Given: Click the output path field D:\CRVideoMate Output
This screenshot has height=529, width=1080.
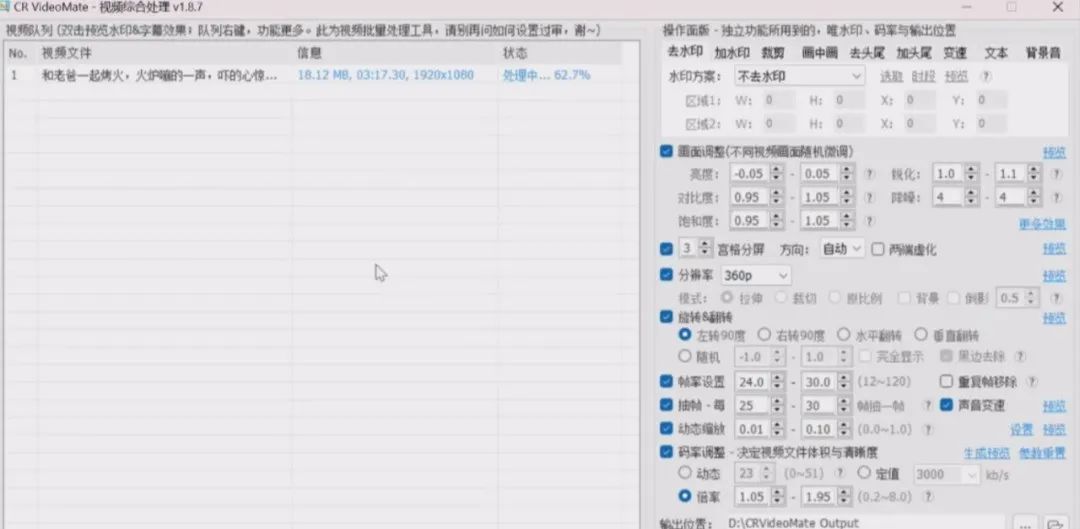Looking at the screenshot, I should (x=866, y=523).
